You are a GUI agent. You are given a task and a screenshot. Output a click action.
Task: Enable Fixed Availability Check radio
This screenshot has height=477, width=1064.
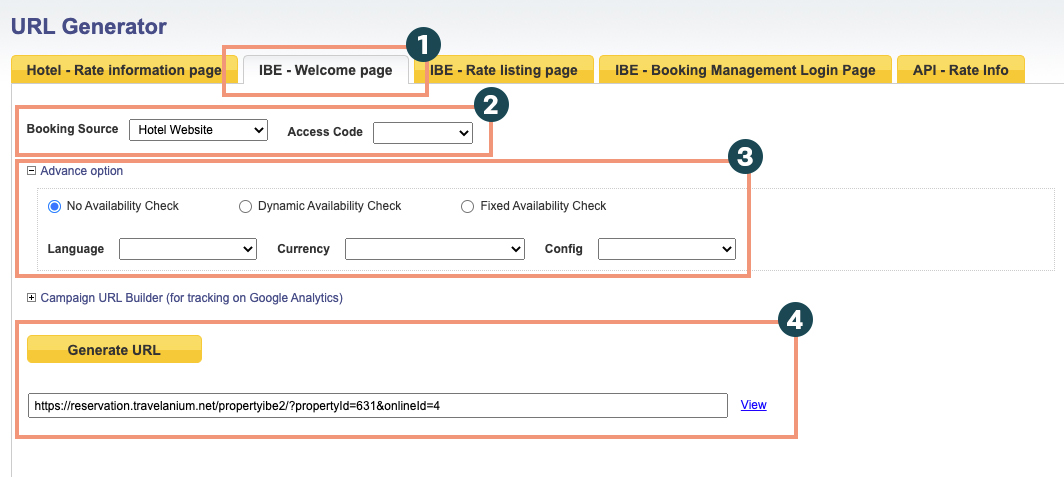coord(467,206)
